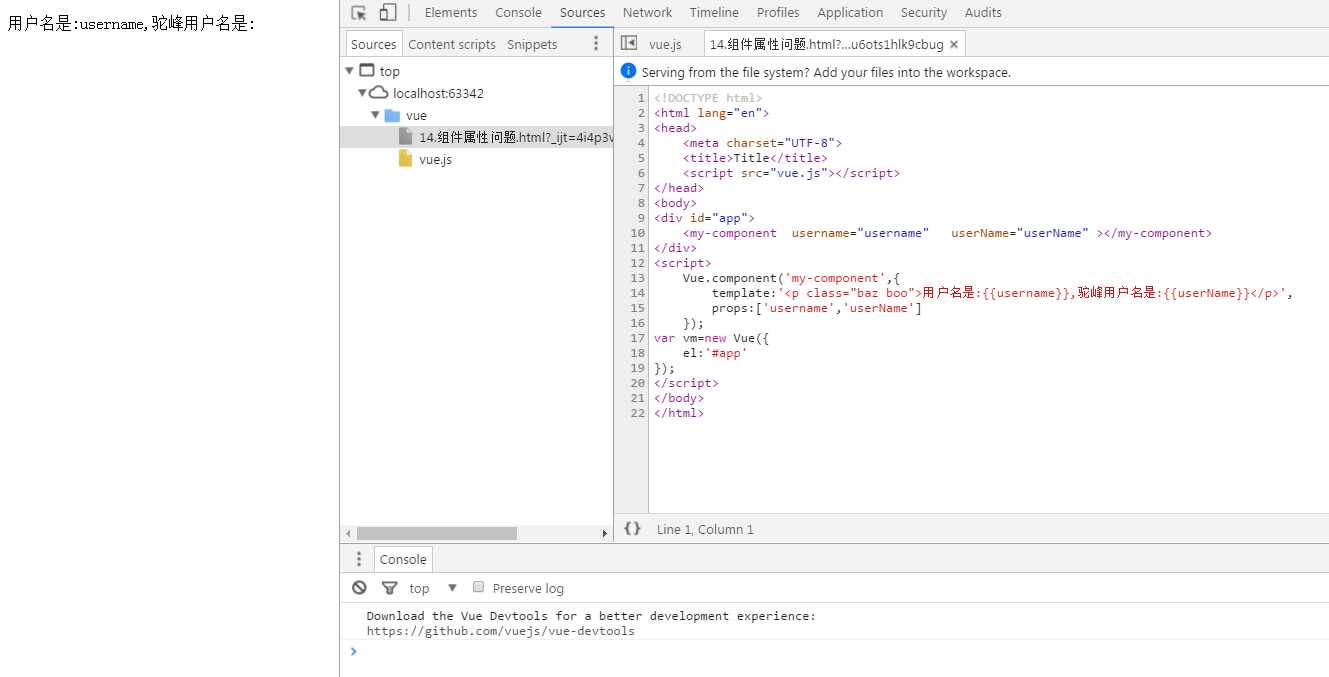1329x677 pixels.
Task: Switch to the vue.js editor tab
Action: [x=665, y=44]
